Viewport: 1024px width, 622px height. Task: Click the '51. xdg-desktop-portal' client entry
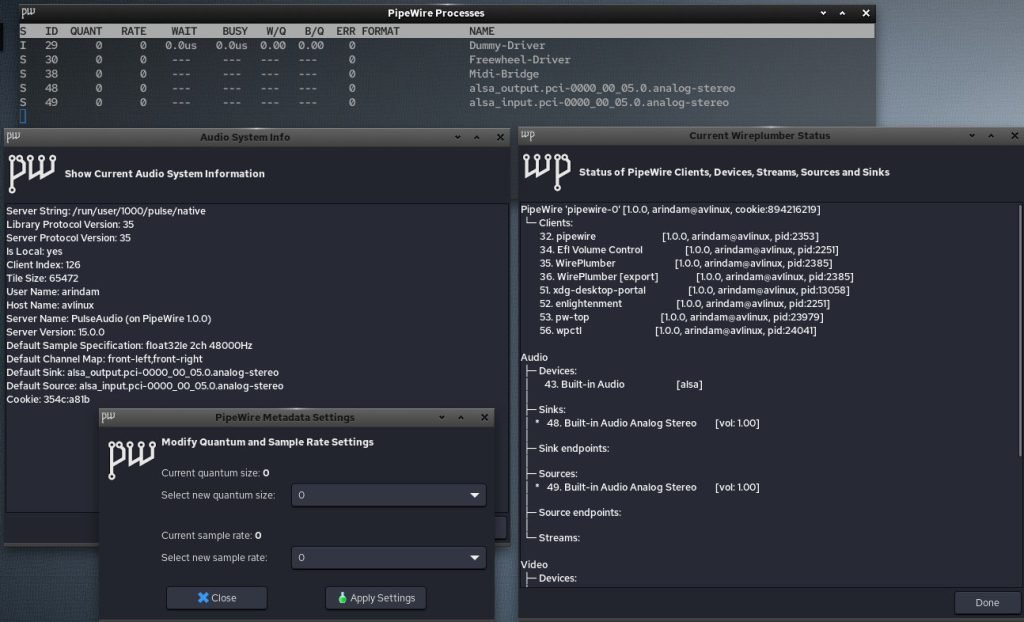coord(694,290)
